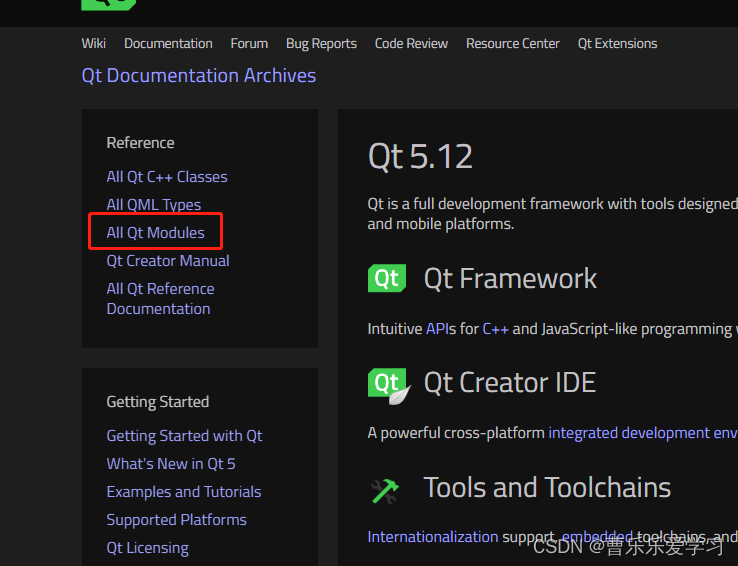Screen dimensions: 738x566
Task: Open Examples and Tutorials link
Action: click(184, 492)
